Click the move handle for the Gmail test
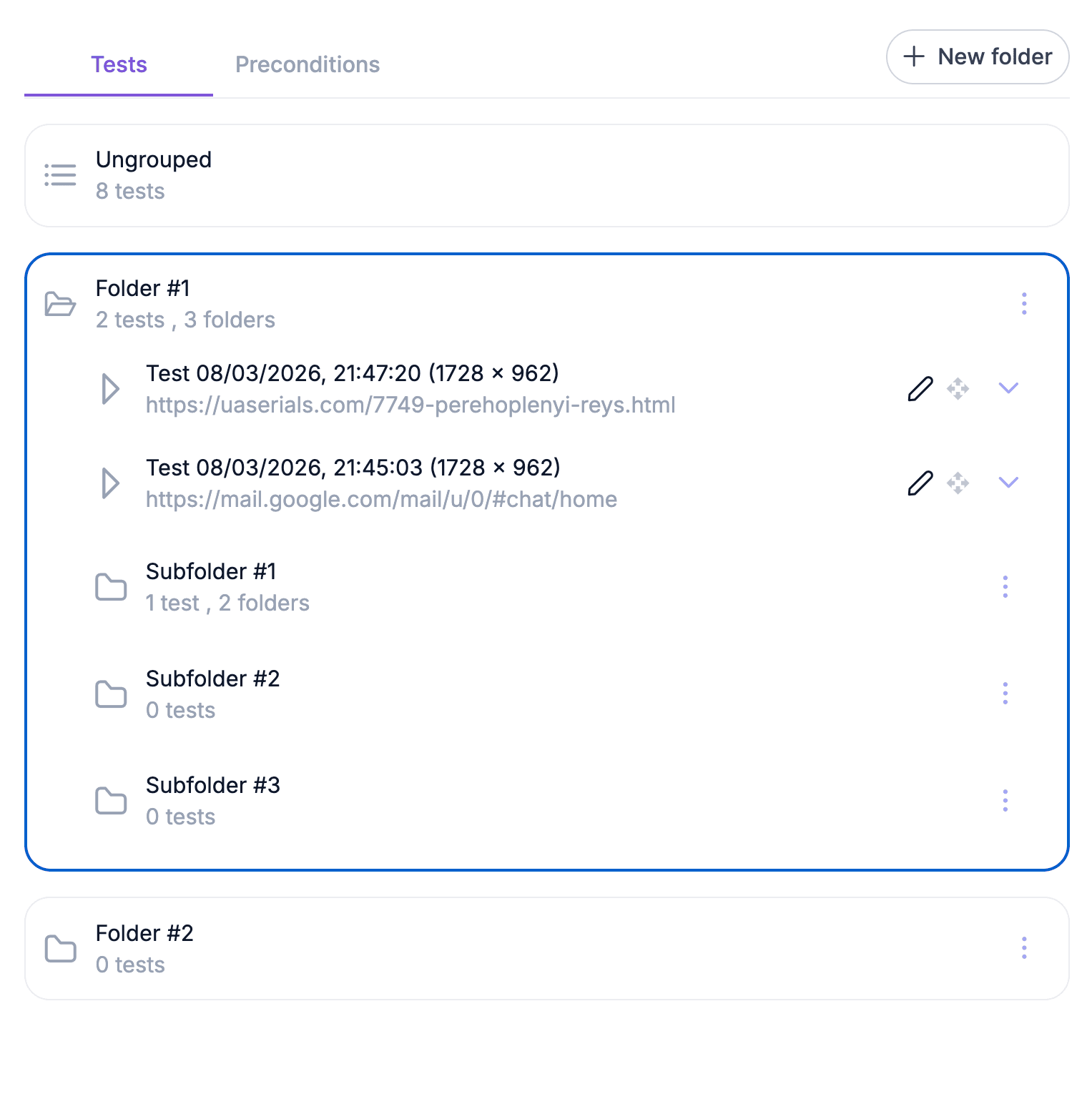 (959, 483)
